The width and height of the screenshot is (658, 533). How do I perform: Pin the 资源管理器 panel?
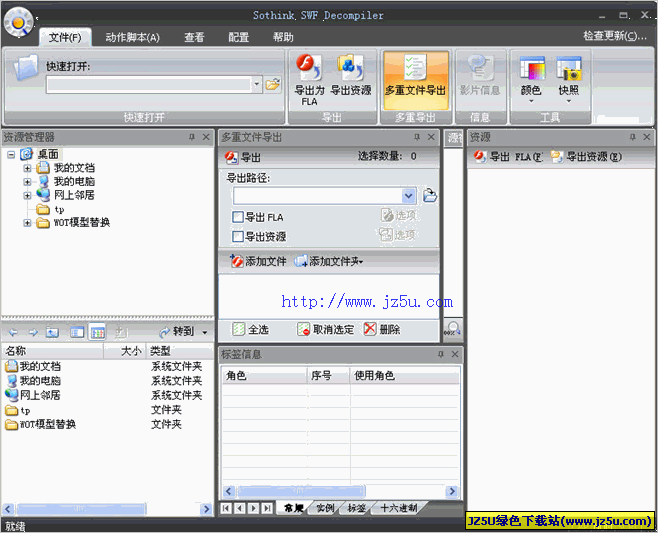pos(192,137)
